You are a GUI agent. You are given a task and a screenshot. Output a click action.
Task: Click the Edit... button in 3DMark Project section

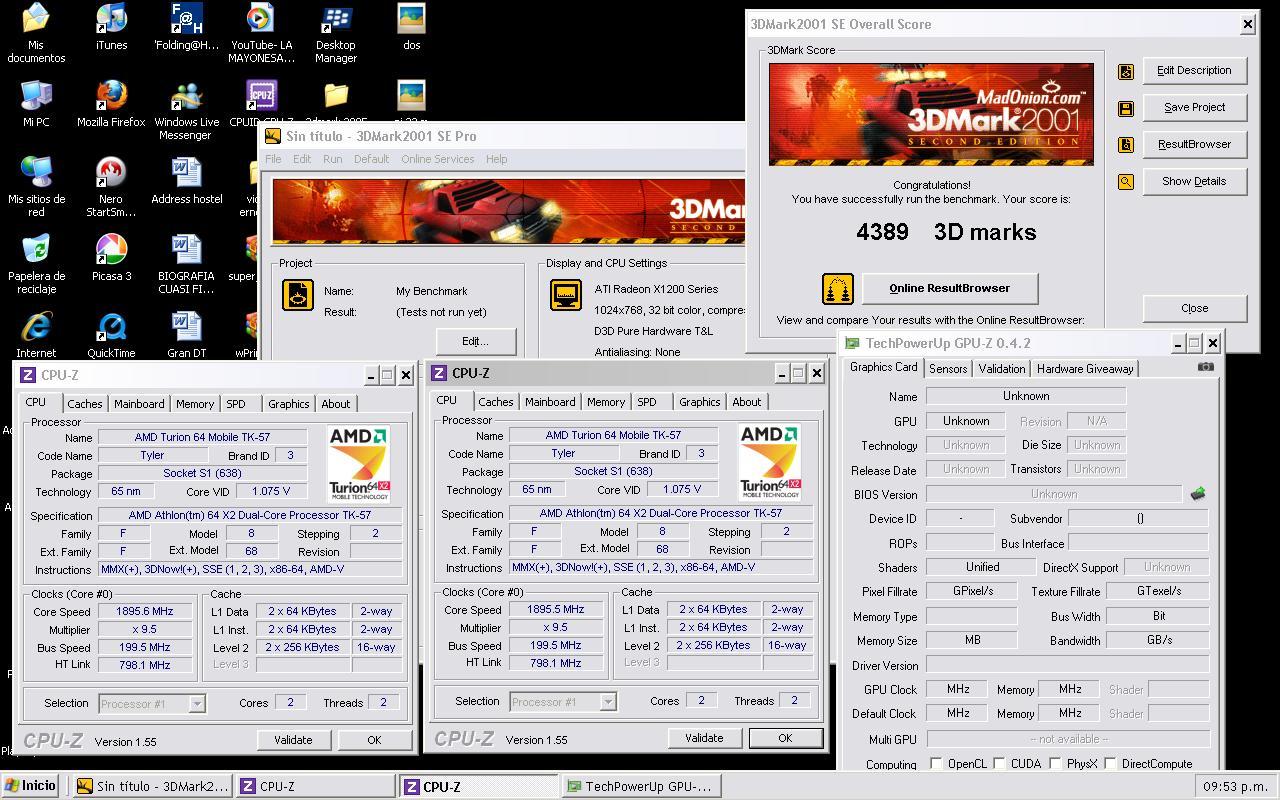[475, 342]
